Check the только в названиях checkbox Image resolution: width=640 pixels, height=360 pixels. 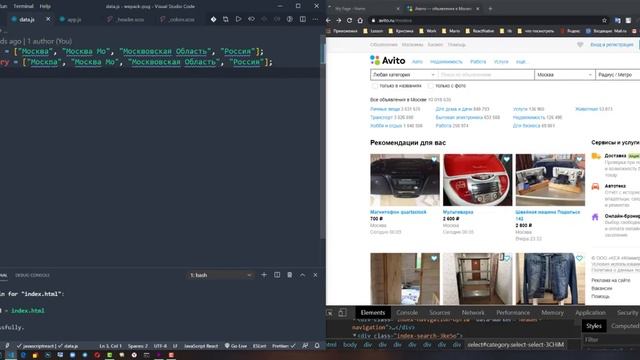click(374, 86)
